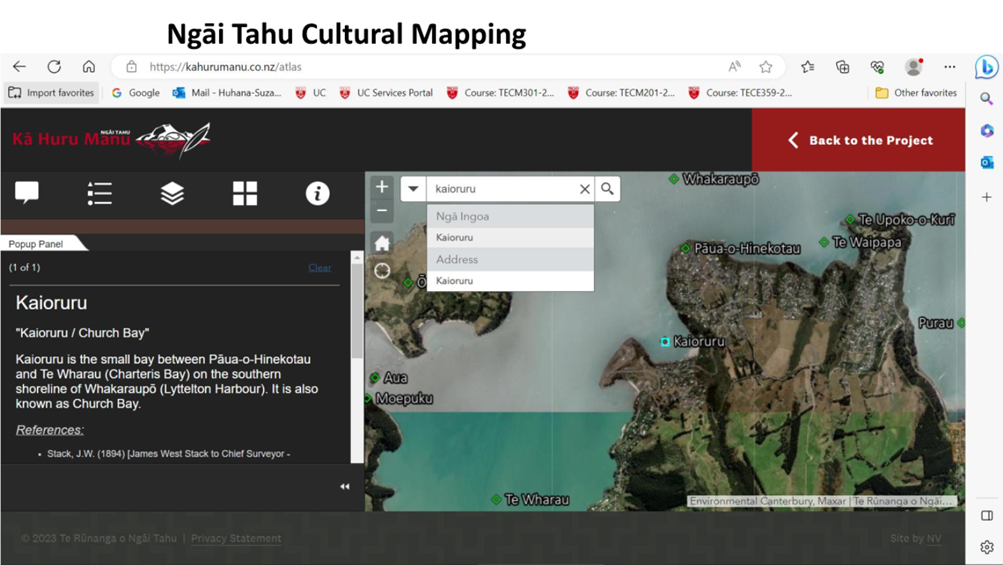Open the Course: TECE359 bookmark
Screen dimensions: 1003x565
point(740,93)
